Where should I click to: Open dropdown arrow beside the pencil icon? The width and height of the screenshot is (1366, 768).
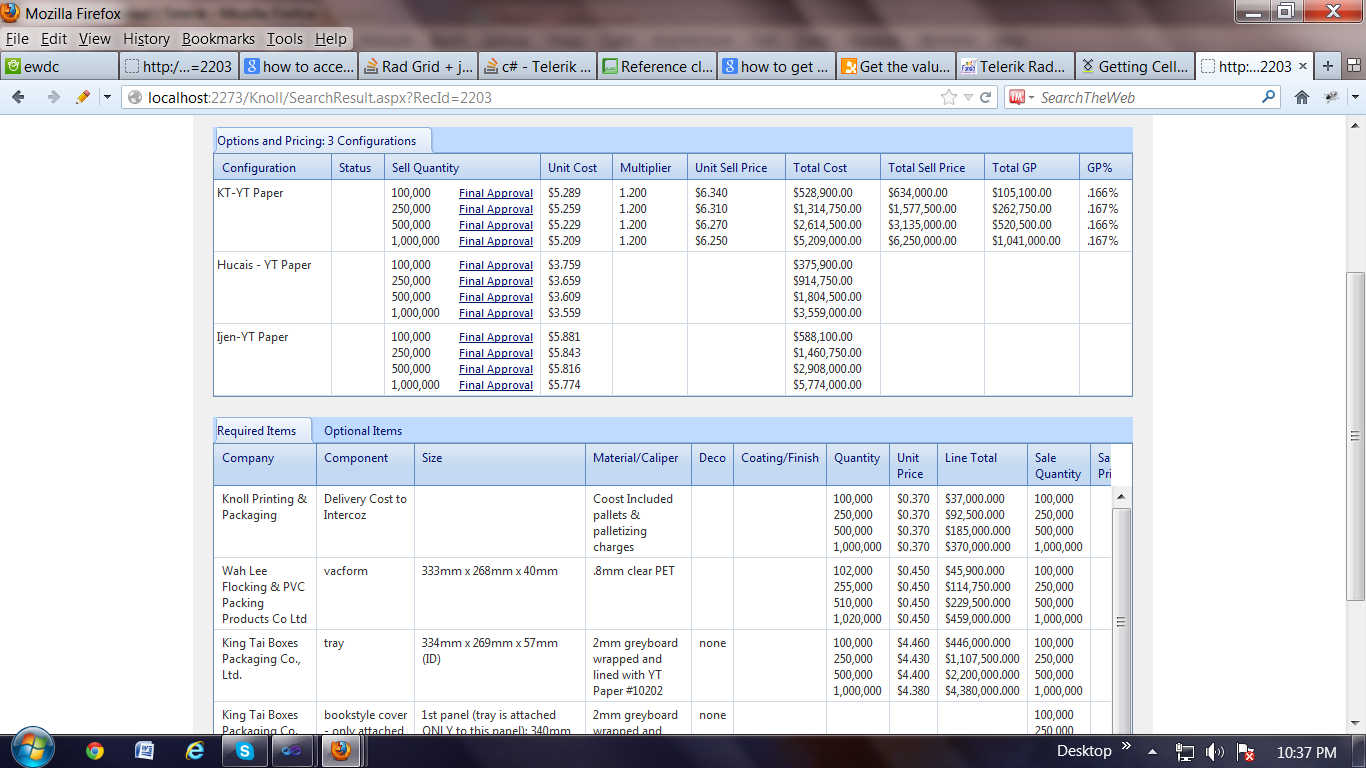tap(107, 97)
